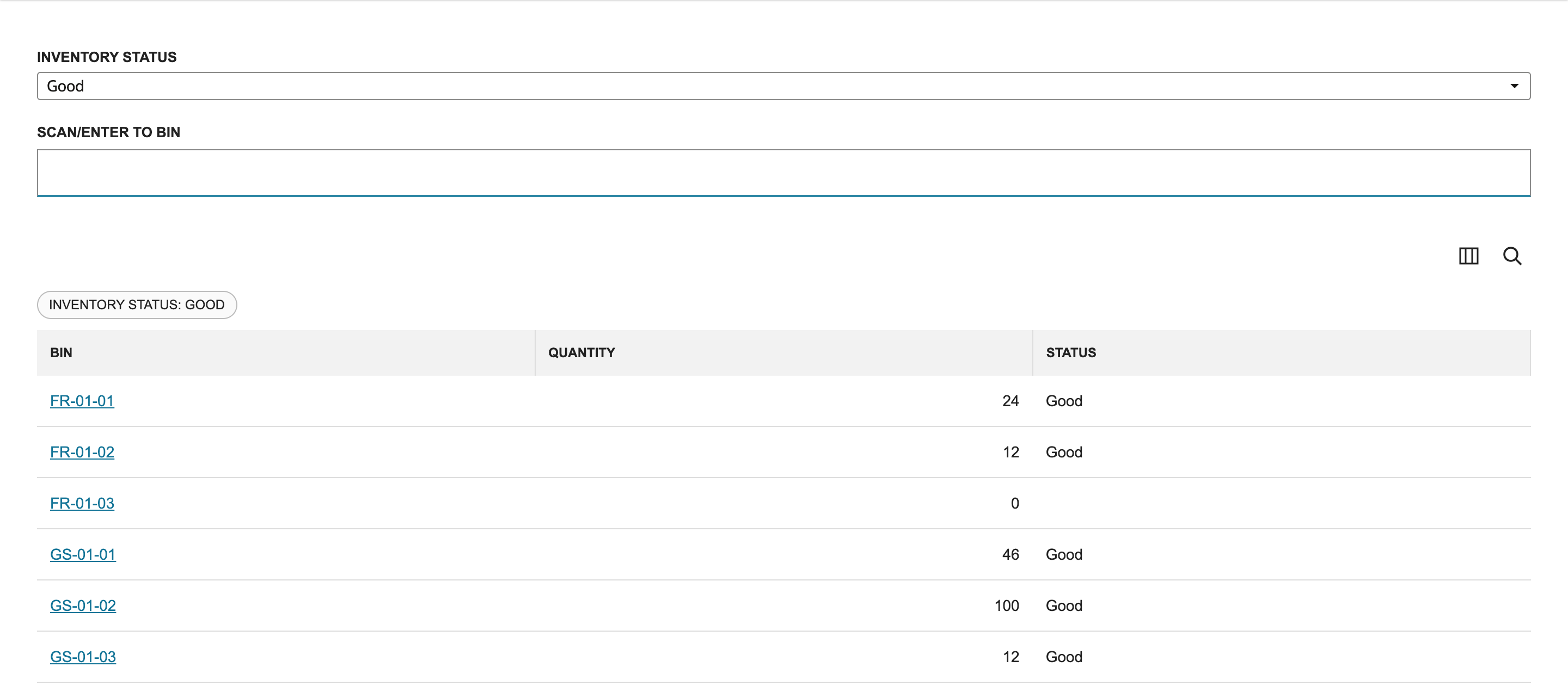1568x697 pixels.
Task: Open bin FR-01-02 link
Action: [x=82, y=451]
